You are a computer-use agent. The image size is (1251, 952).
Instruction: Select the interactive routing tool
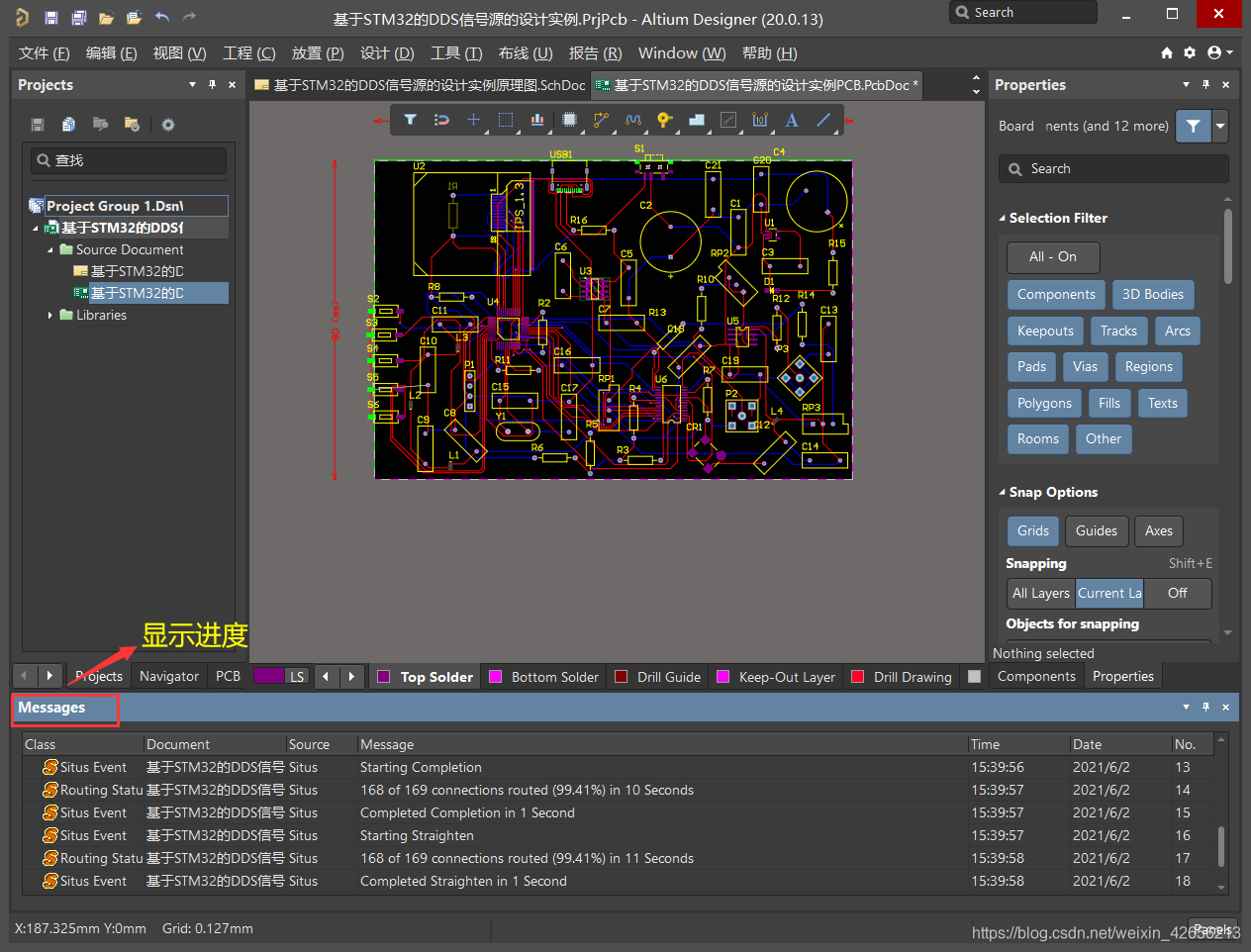click(601, 120)
